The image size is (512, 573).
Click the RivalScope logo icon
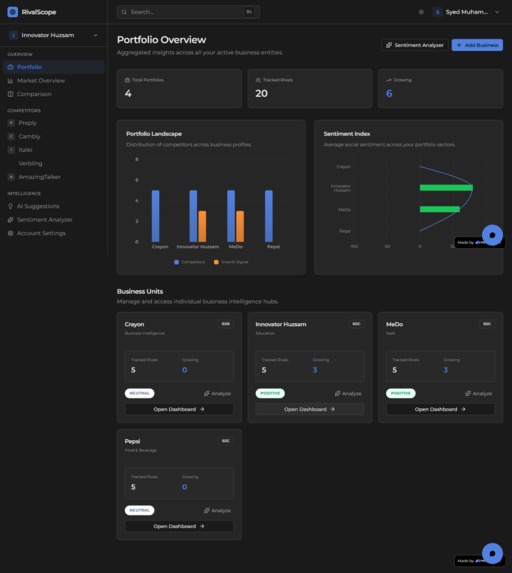coord(12,12)
